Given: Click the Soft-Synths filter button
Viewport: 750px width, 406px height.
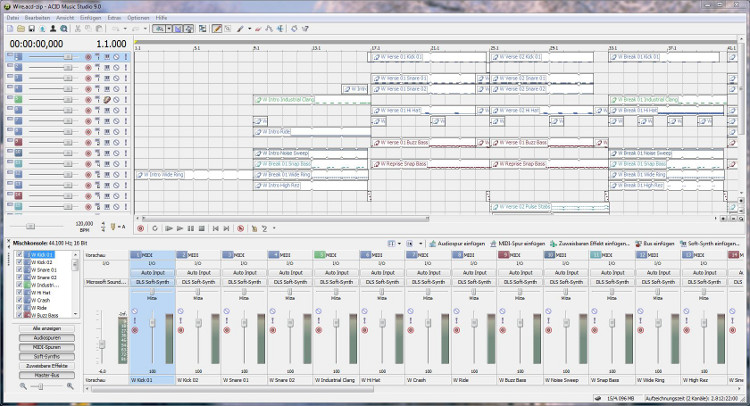Looking at the screenshot, I should coord(47,357).
